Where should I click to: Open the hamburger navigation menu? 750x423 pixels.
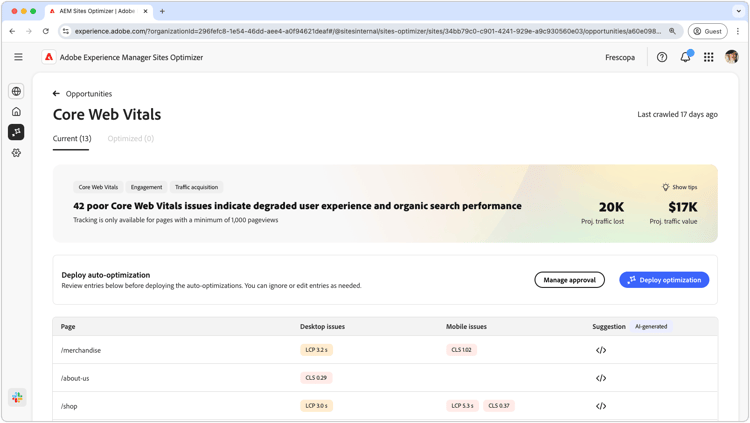tap(18, 57)
